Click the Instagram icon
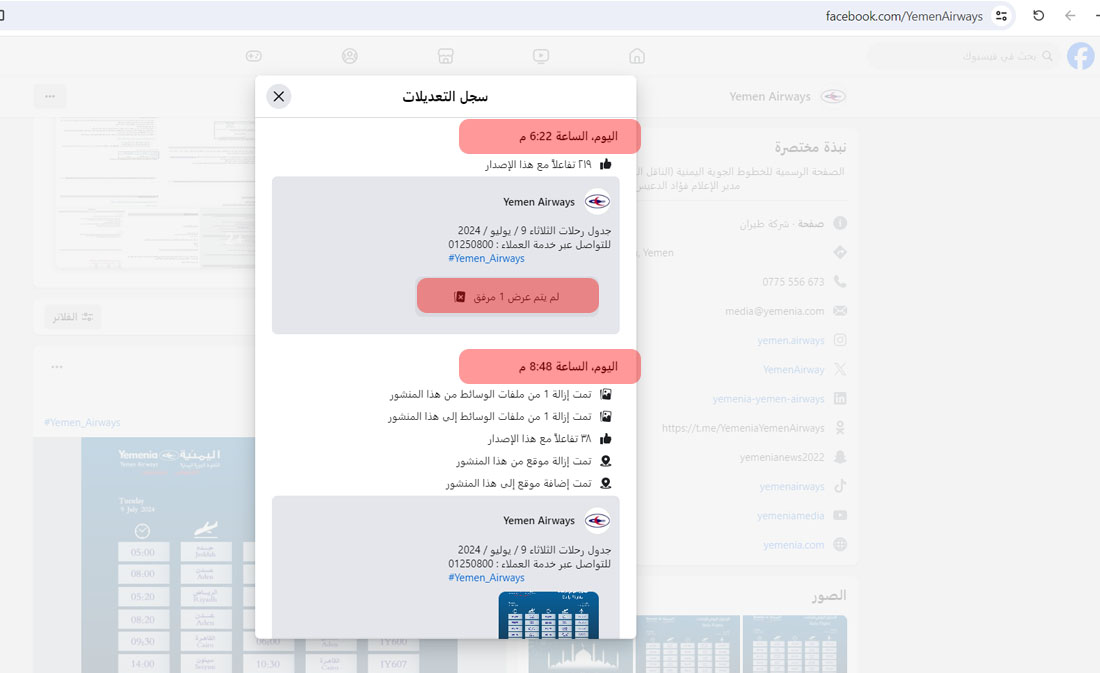Image resolution: width=1100 pixels, height=673 pixels. point(840,340)
